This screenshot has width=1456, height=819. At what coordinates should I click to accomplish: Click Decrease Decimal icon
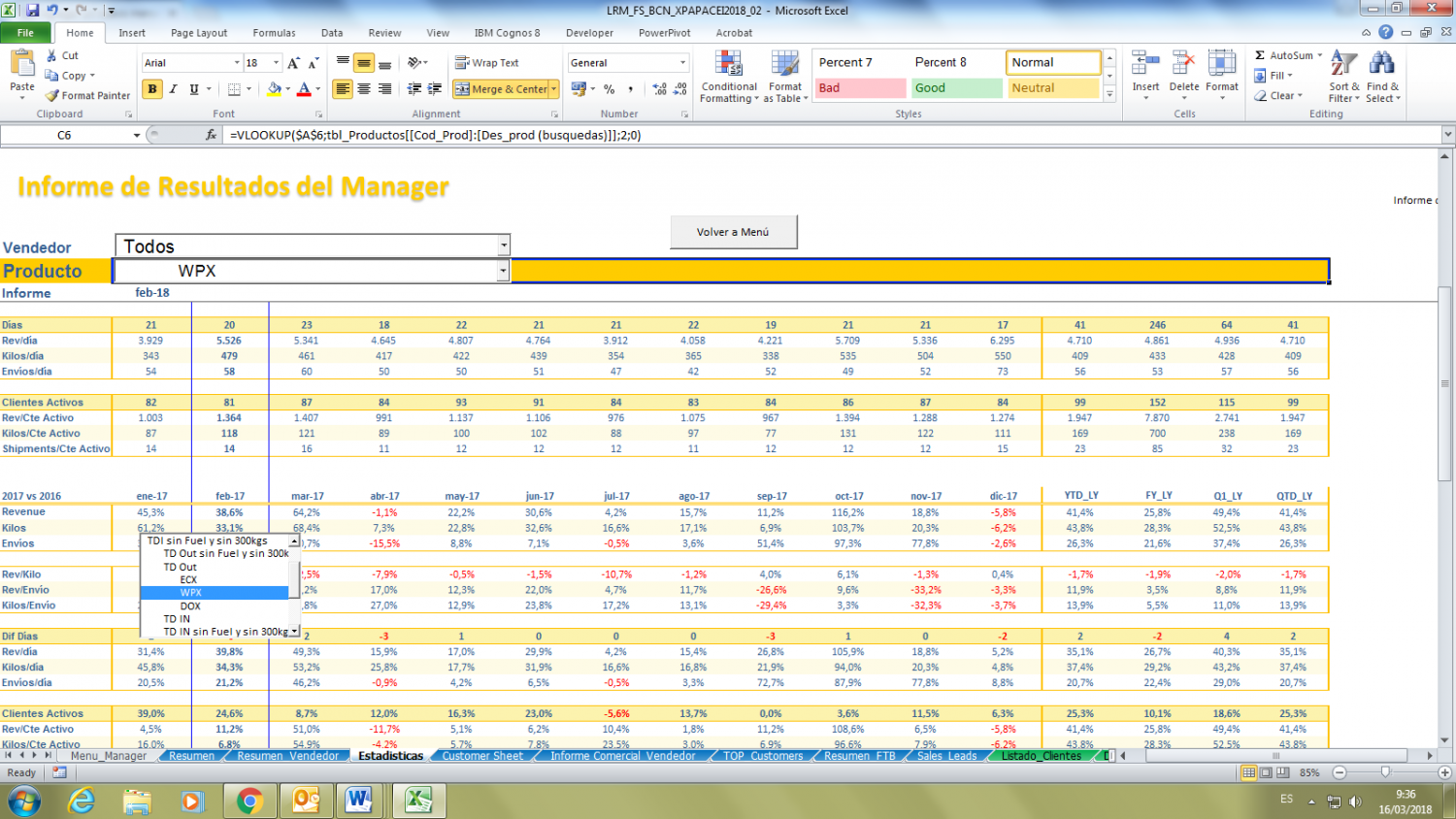pos(680,89)
